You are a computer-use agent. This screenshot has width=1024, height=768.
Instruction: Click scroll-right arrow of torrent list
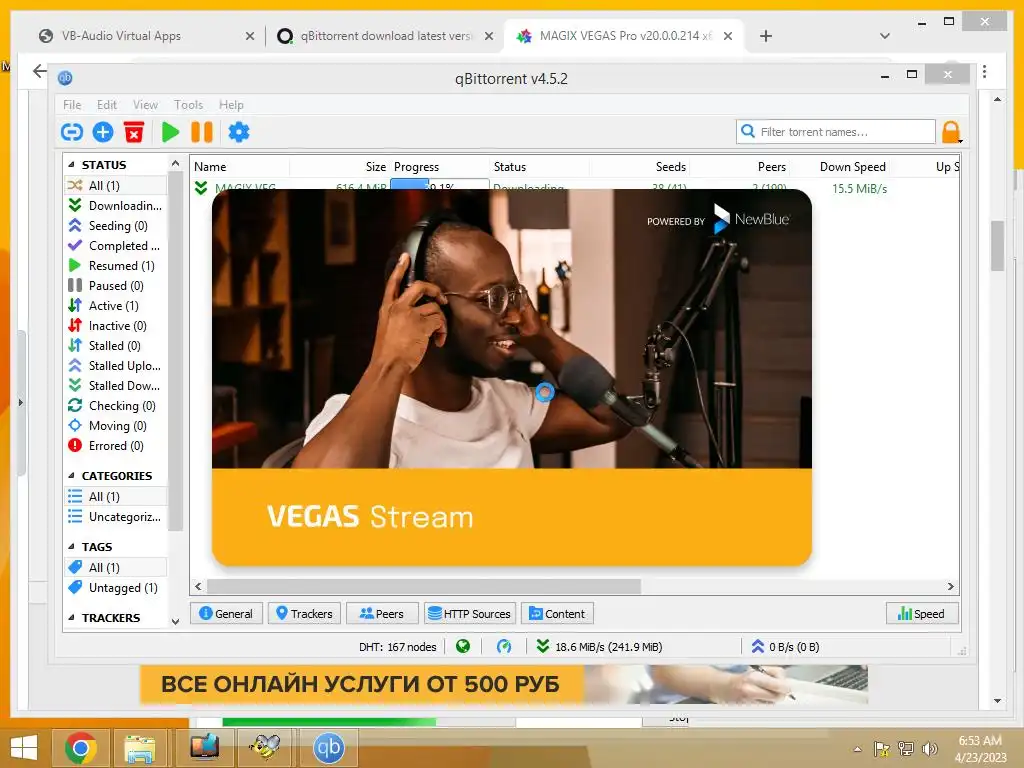click(x=950, y=586)
